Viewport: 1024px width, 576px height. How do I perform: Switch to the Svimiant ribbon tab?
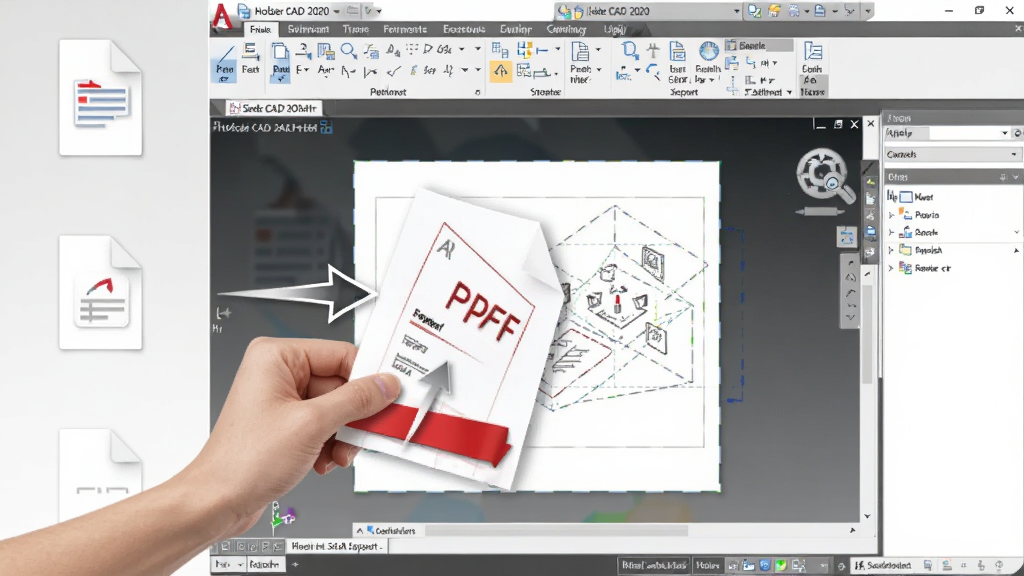[308, 29]
